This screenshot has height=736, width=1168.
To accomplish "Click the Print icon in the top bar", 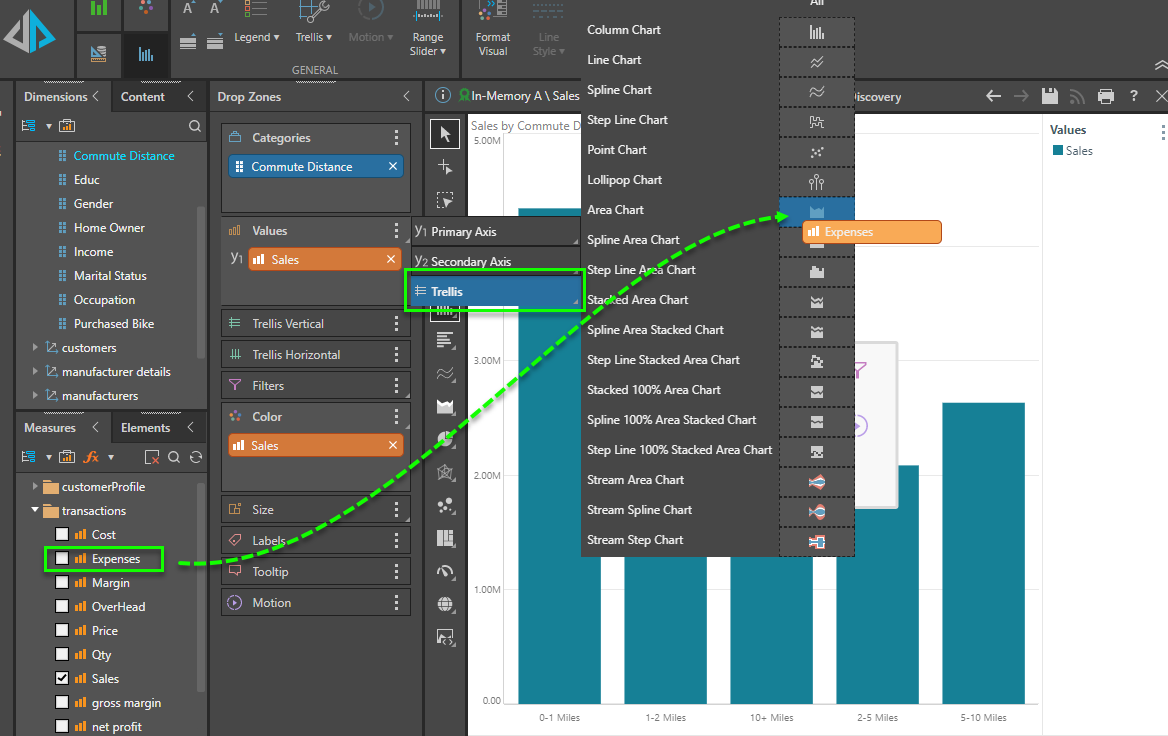I will tap(1106, 97).
